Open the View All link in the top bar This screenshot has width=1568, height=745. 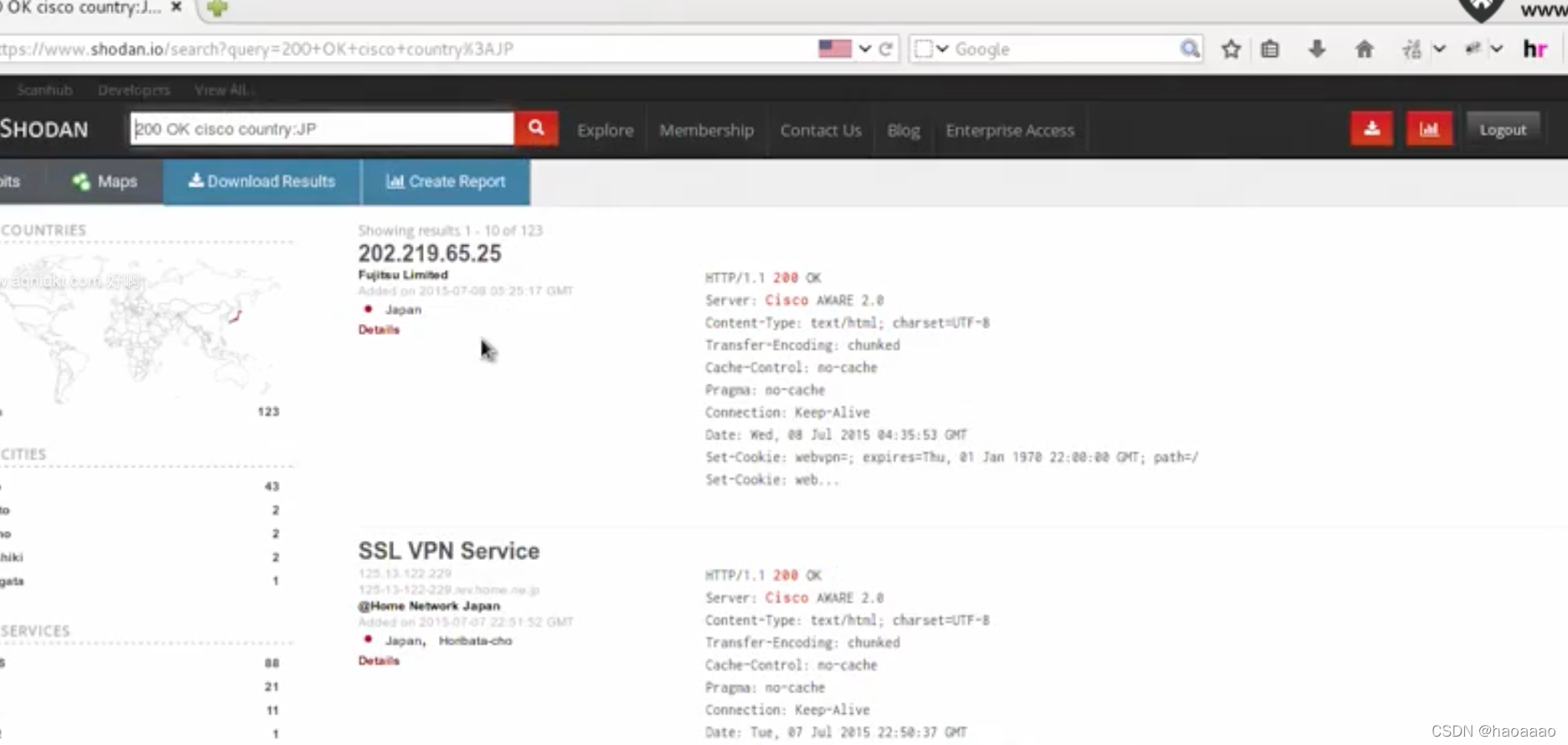[x=222, y=90]
